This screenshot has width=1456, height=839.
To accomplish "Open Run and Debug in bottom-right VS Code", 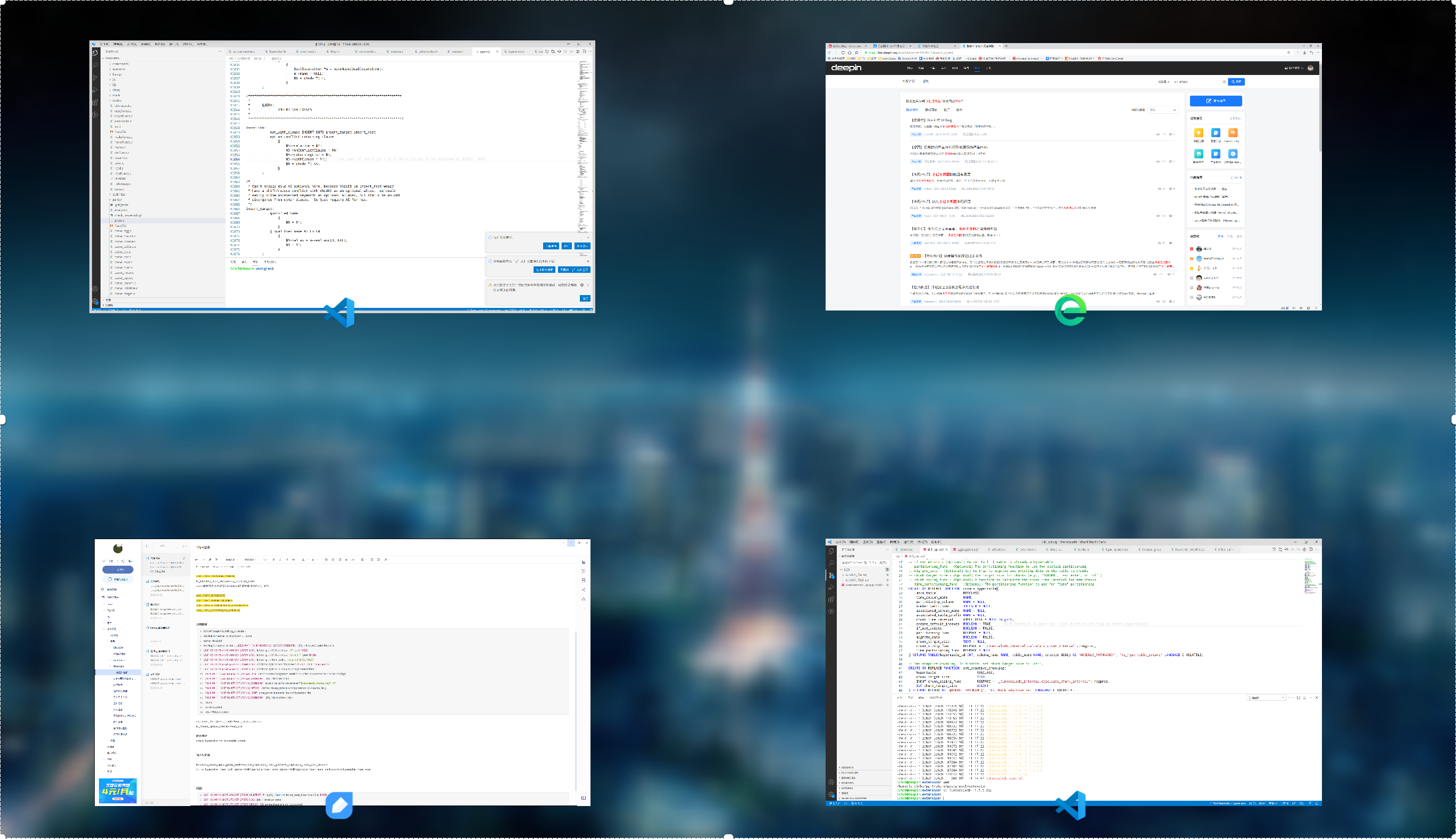I will [831, 587].
